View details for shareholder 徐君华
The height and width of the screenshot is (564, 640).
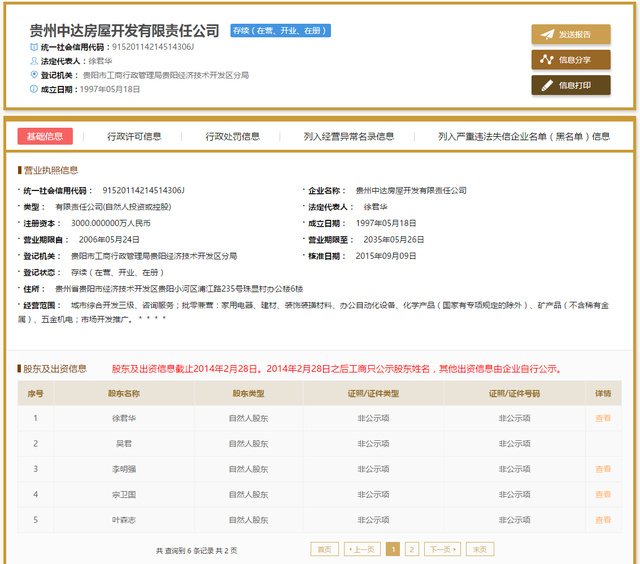click(x=602, y=418)
